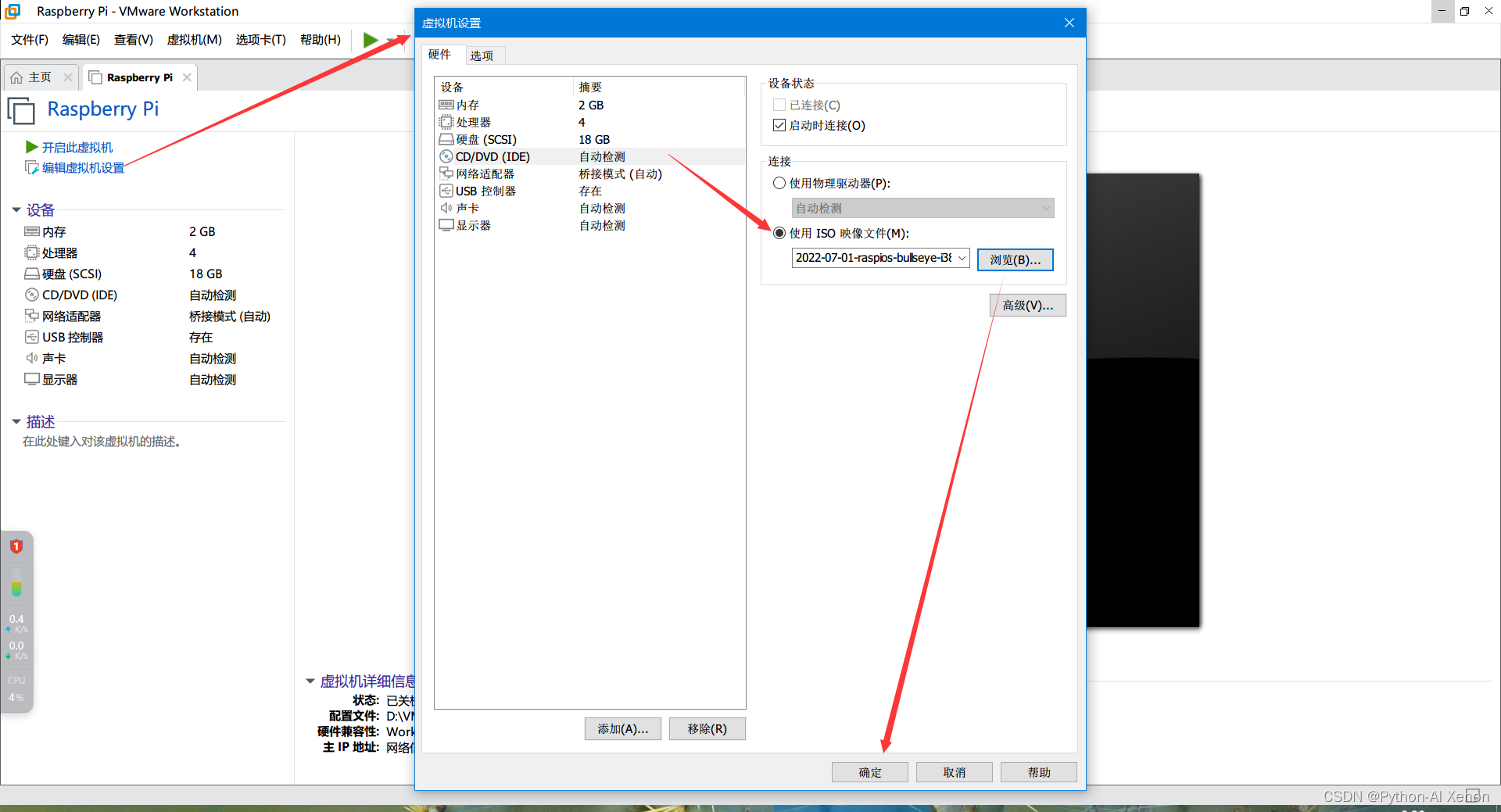The height and width of the screenshot is (812, 1501).
Task: Open the 选项卡(T) menu
Action: (261, 40)
